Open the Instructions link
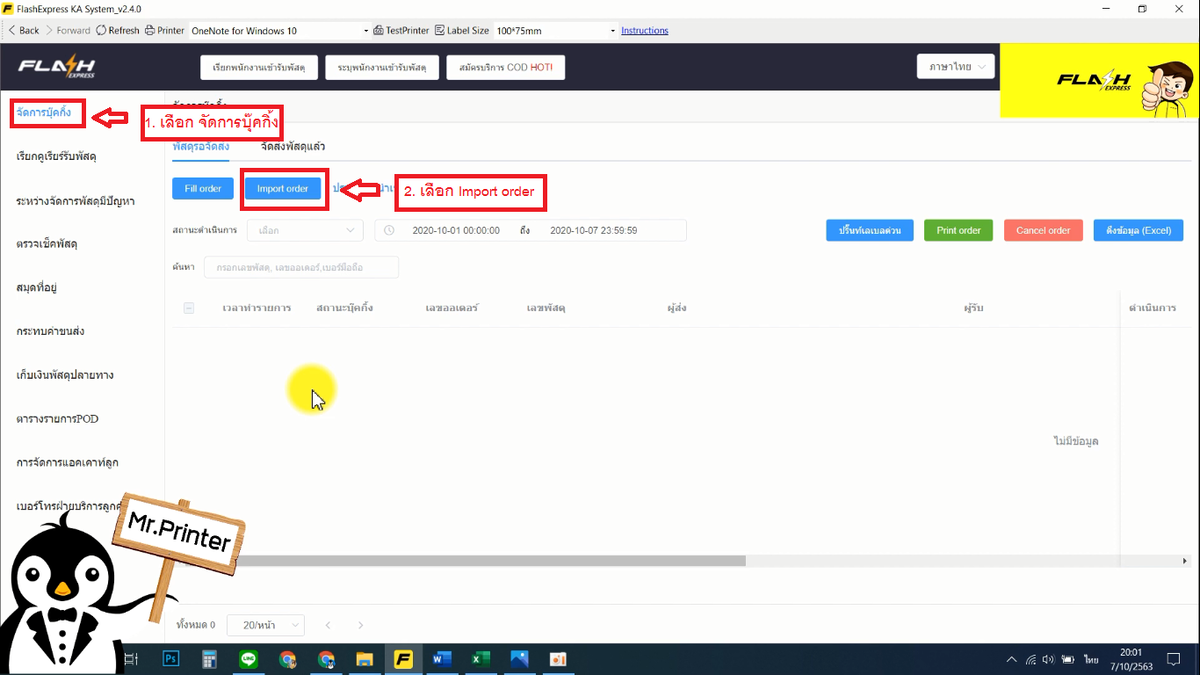 [x=645, y=31]
